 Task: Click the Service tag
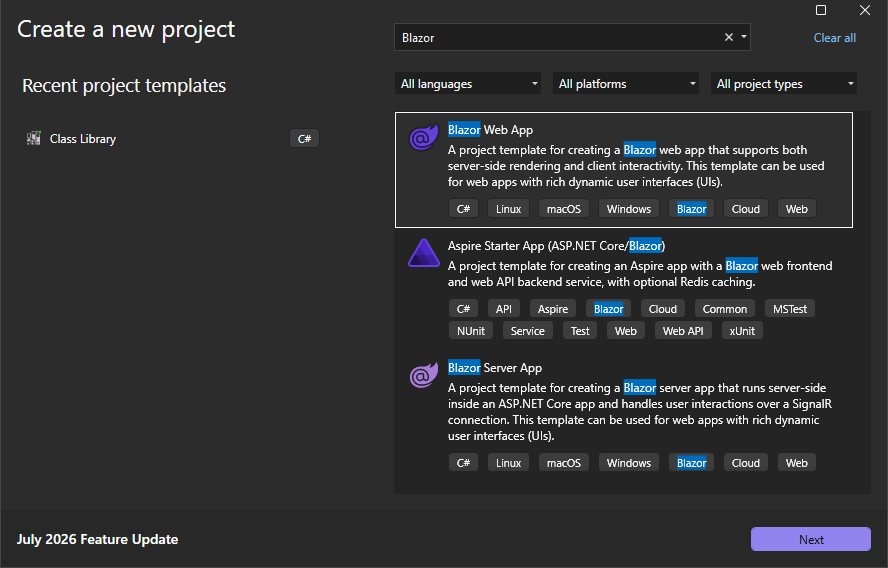(x=528, y=331)
